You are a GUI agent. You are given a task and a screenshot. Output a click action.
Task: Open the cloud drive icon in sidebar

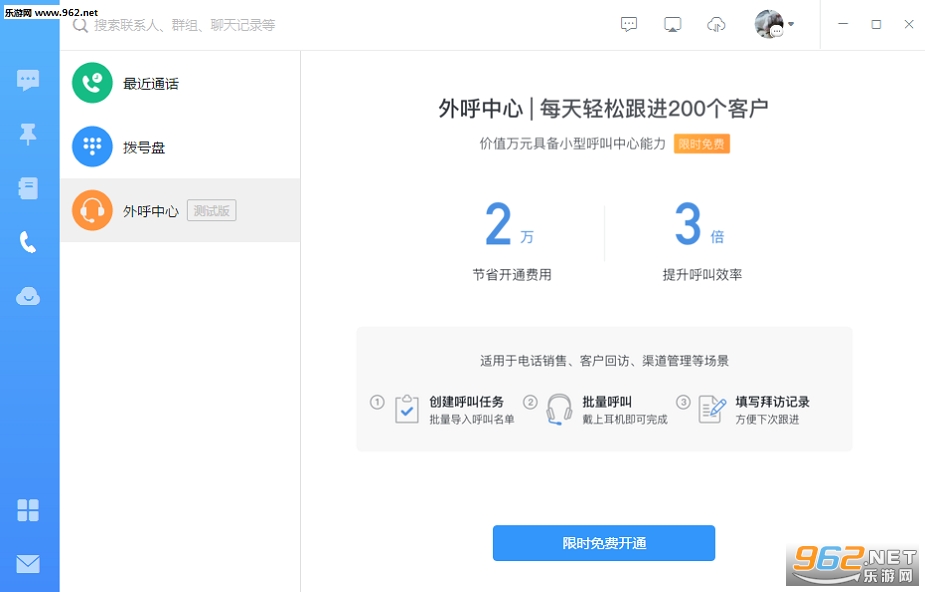point(28,296)
